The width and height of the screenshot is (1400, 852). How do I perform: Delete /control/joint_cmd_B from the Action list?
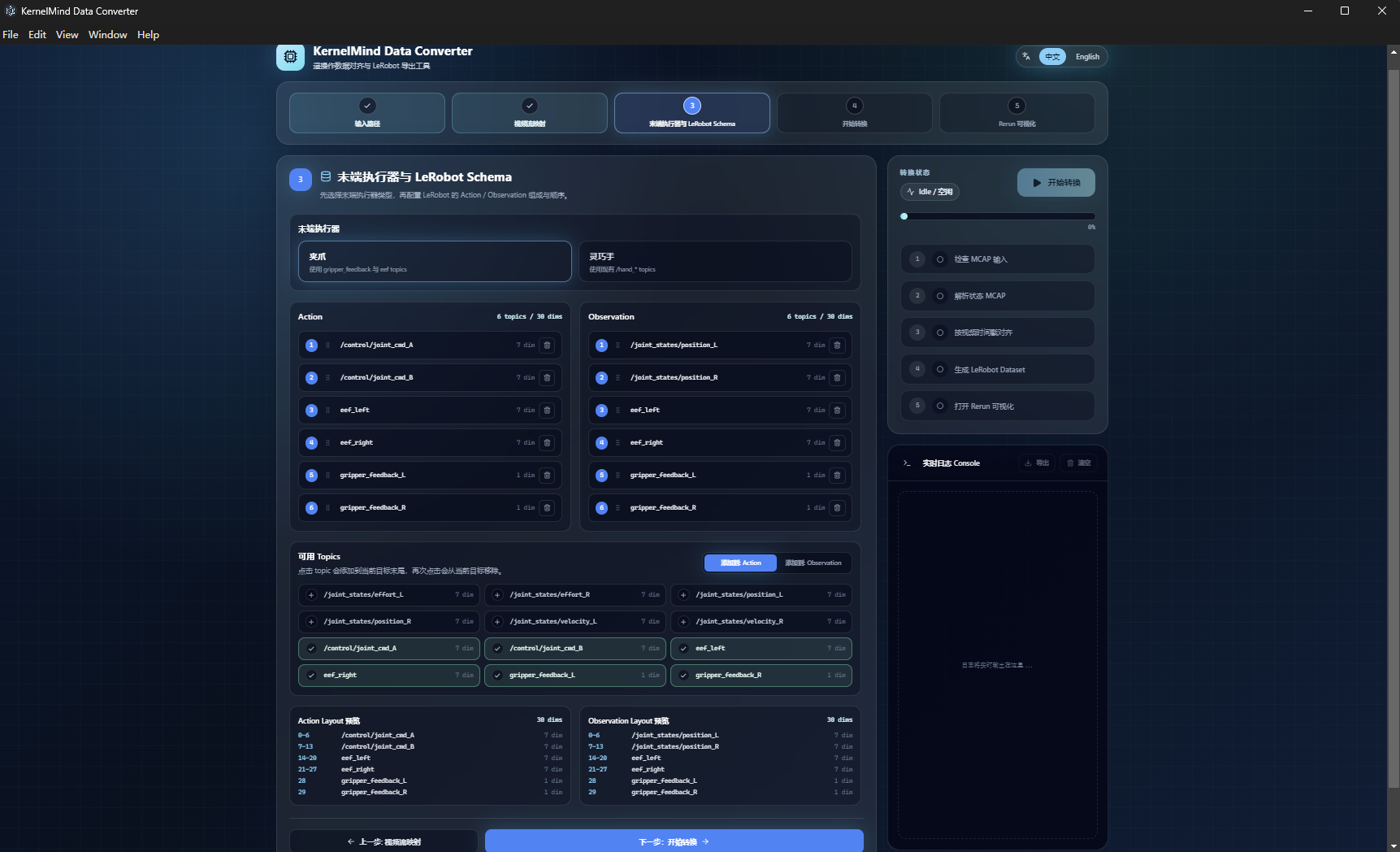coord(547,377)
